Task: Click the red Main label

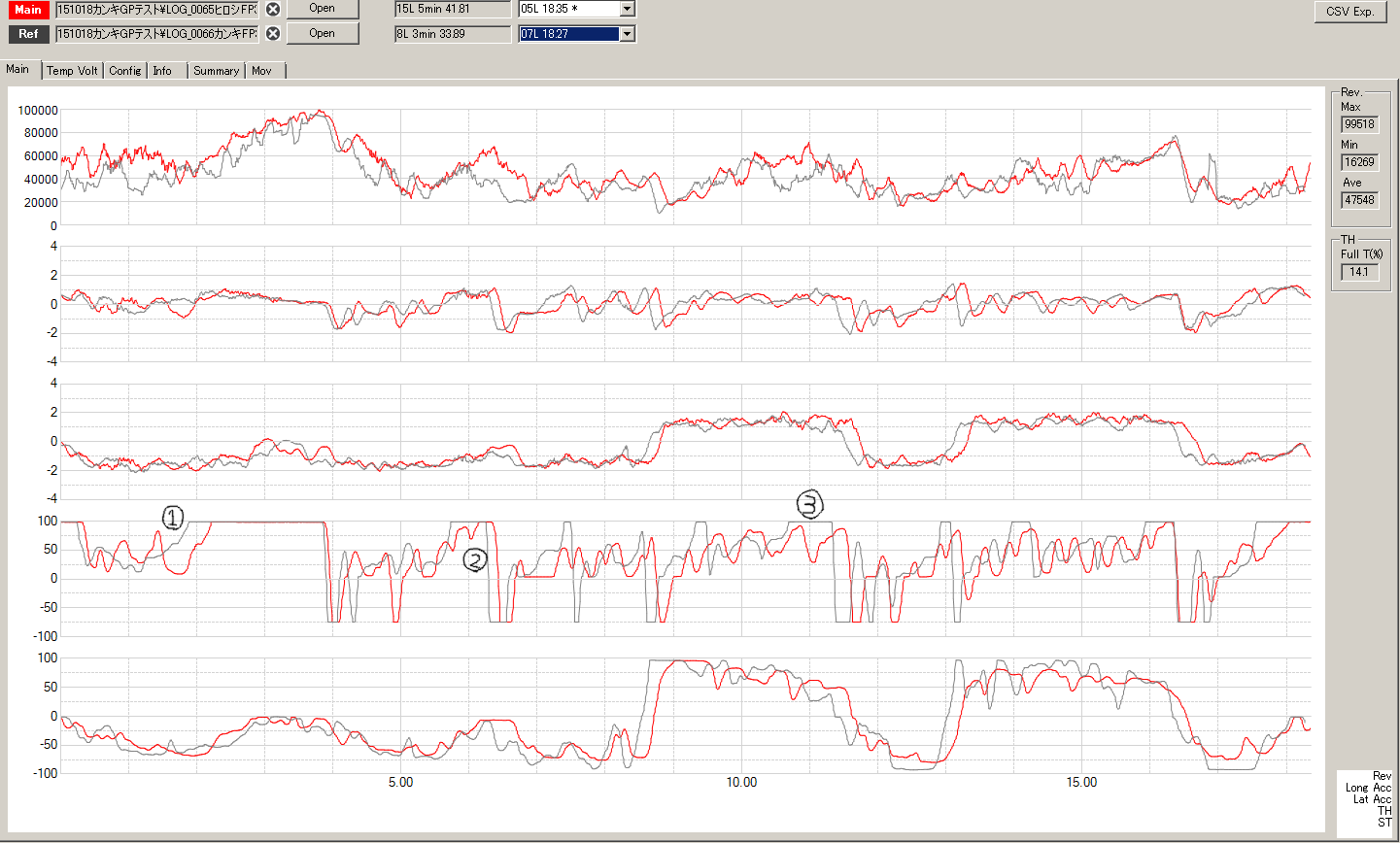Action: pyautogui.click(x=28, y=9)
